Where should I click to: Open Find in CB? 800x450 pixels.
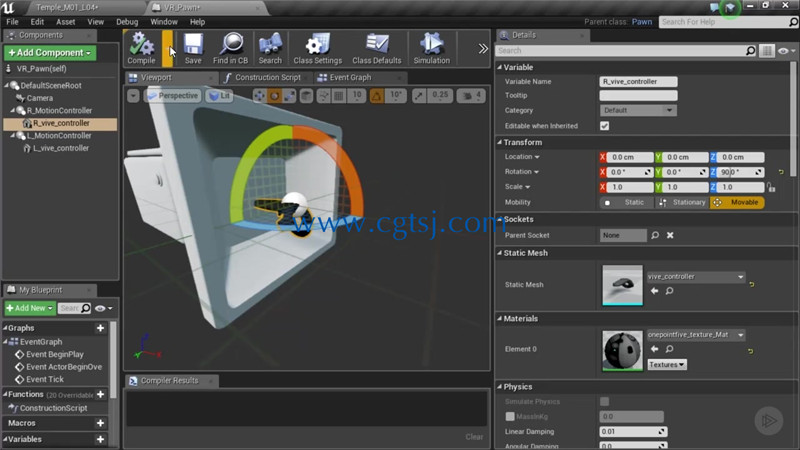[x=231, y=48]
